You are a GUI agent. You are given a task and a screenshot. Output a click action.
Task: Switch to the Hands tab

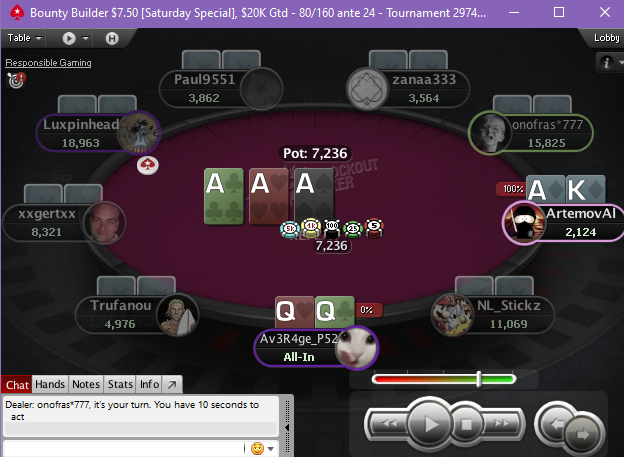pos(50,384)
